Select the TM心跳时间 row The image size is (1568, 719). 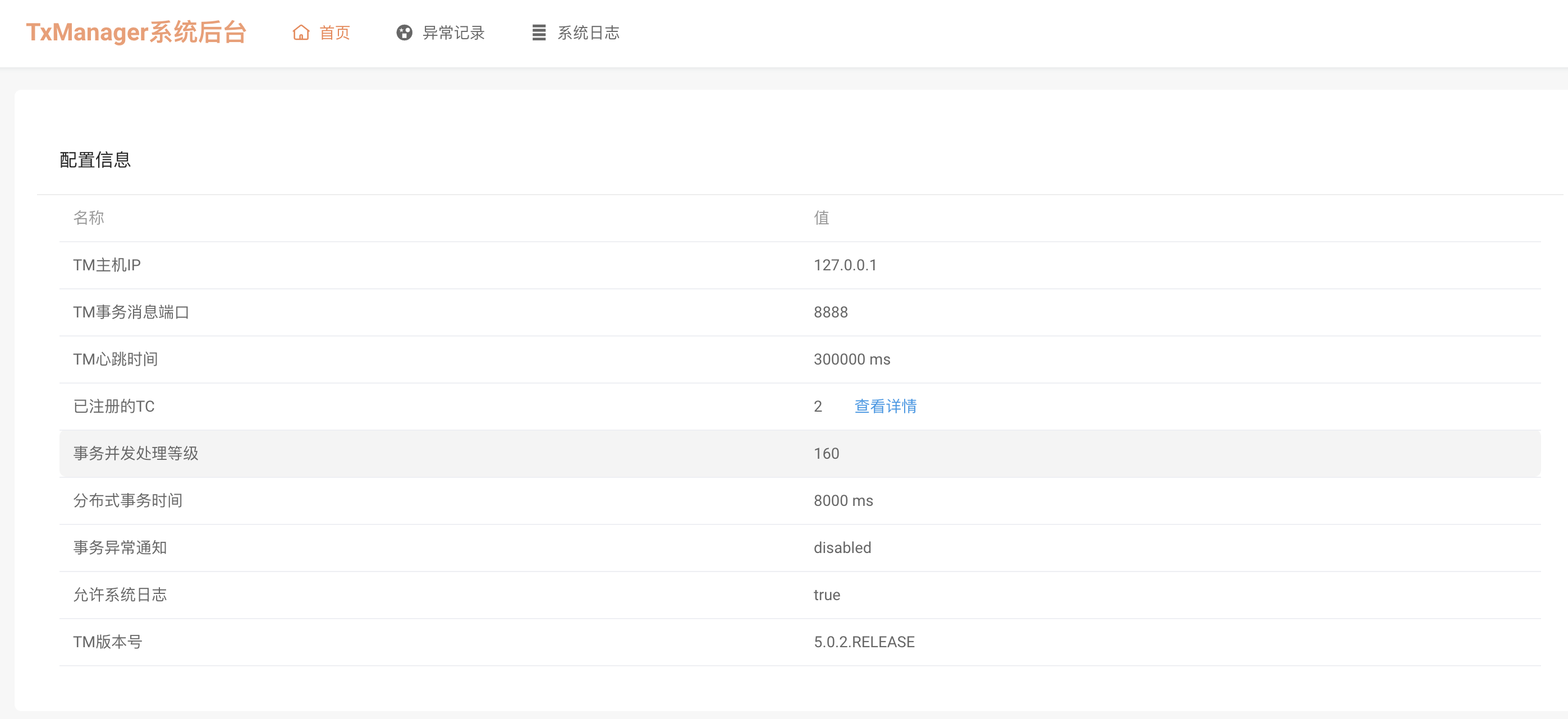point(116,359)
